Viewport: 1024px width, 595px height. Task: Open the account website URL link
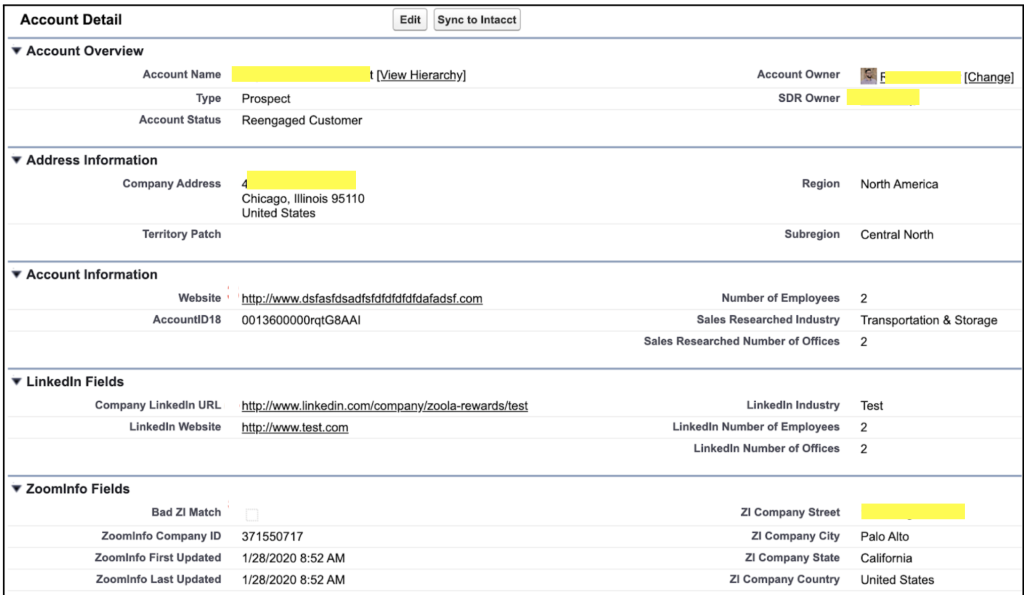pos(362,299)
